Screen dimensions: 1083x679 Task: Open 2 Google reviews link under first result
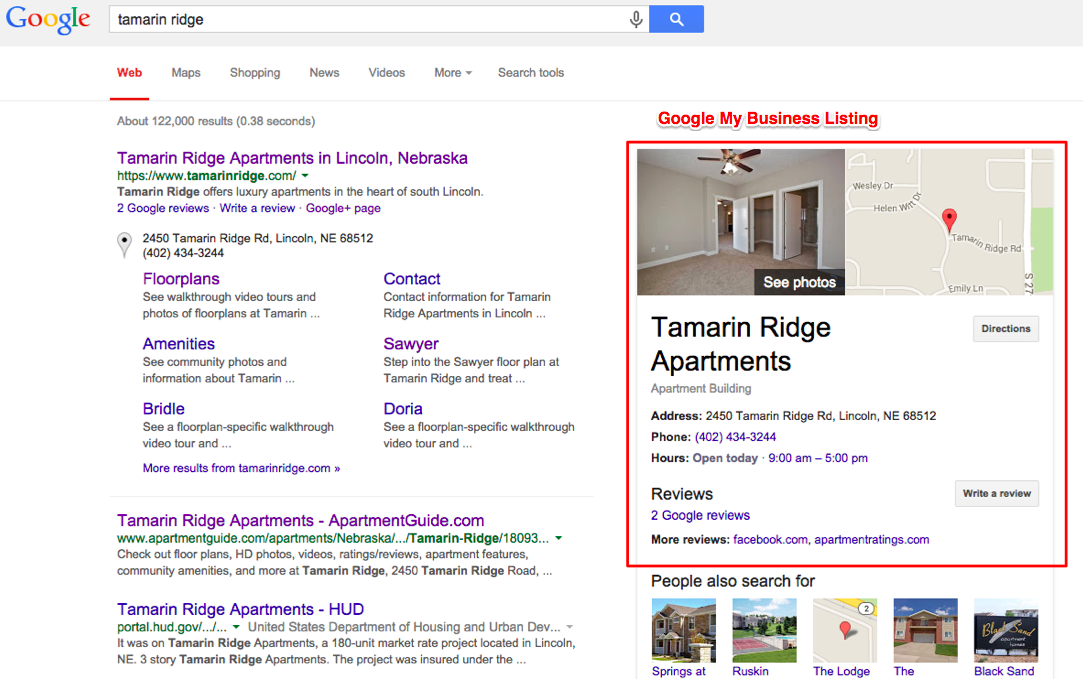(x=163, y=208)
